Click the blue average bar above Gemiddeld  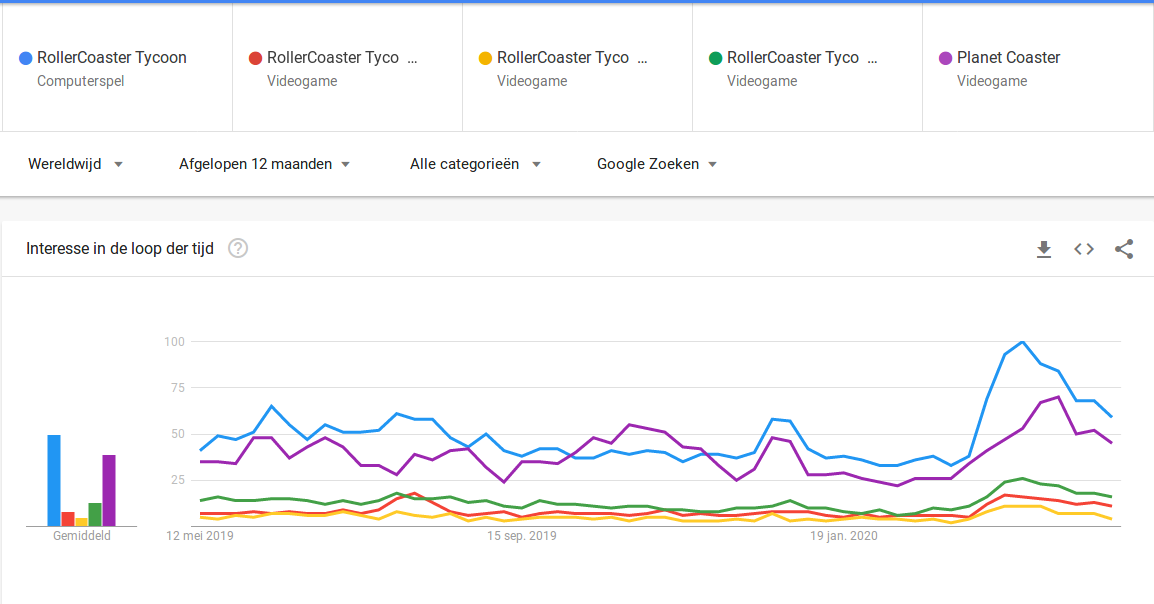54,480
